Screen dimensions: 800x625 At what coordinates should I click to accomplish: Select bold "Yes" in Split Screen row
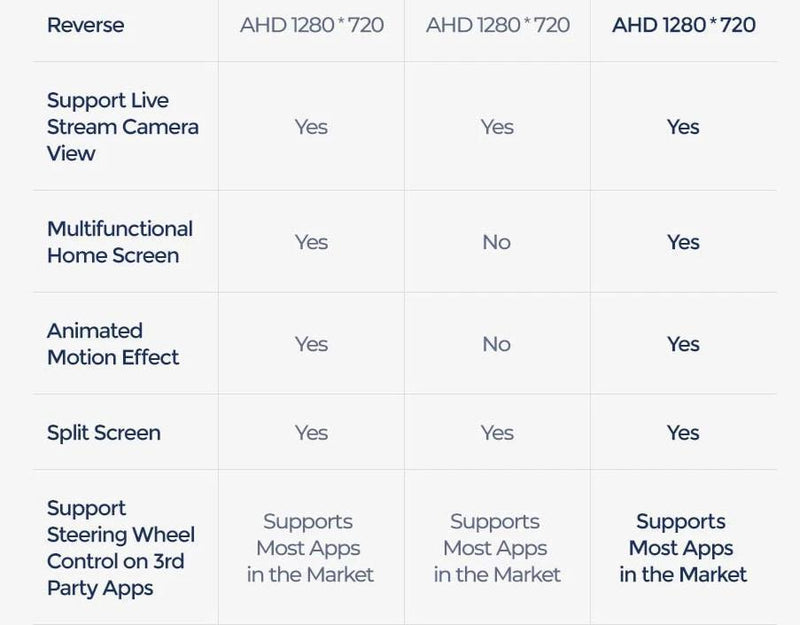683,433
